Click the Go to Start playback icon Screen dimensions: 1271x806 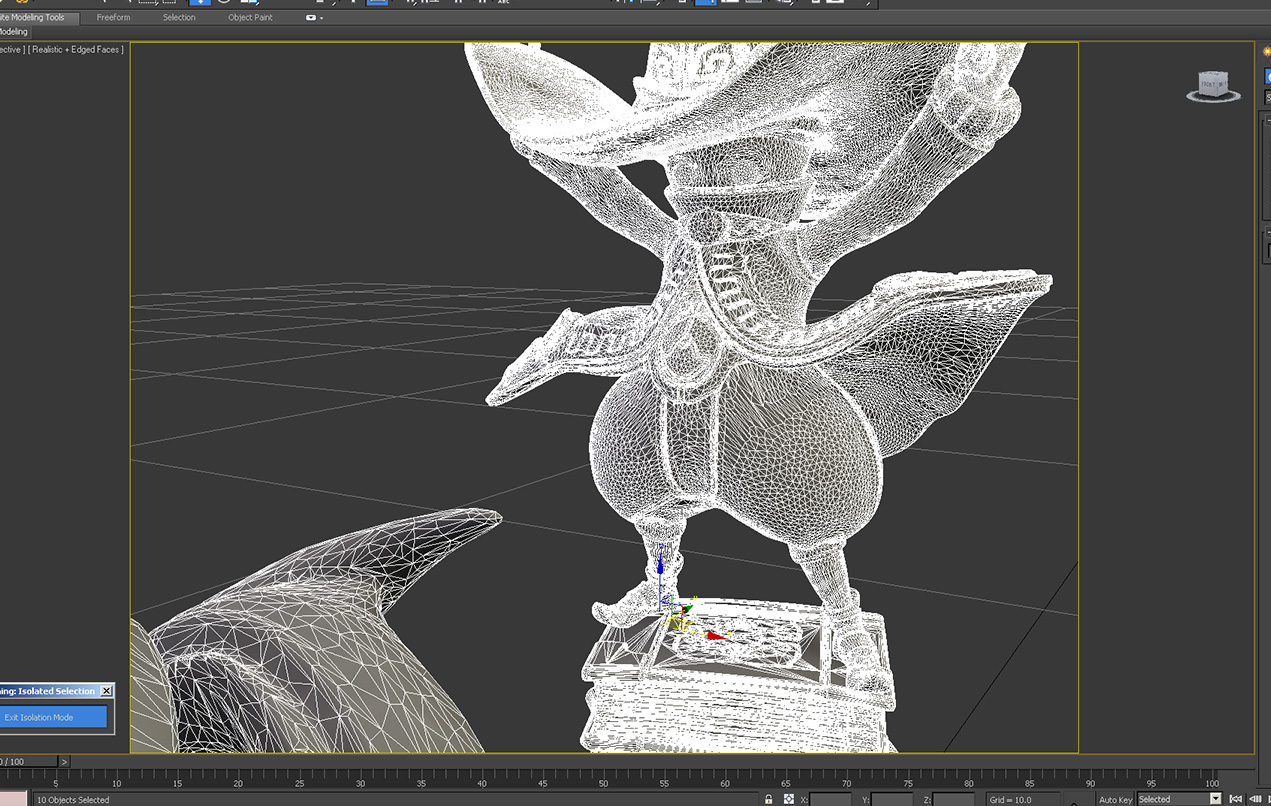[x=1236, y=799]
